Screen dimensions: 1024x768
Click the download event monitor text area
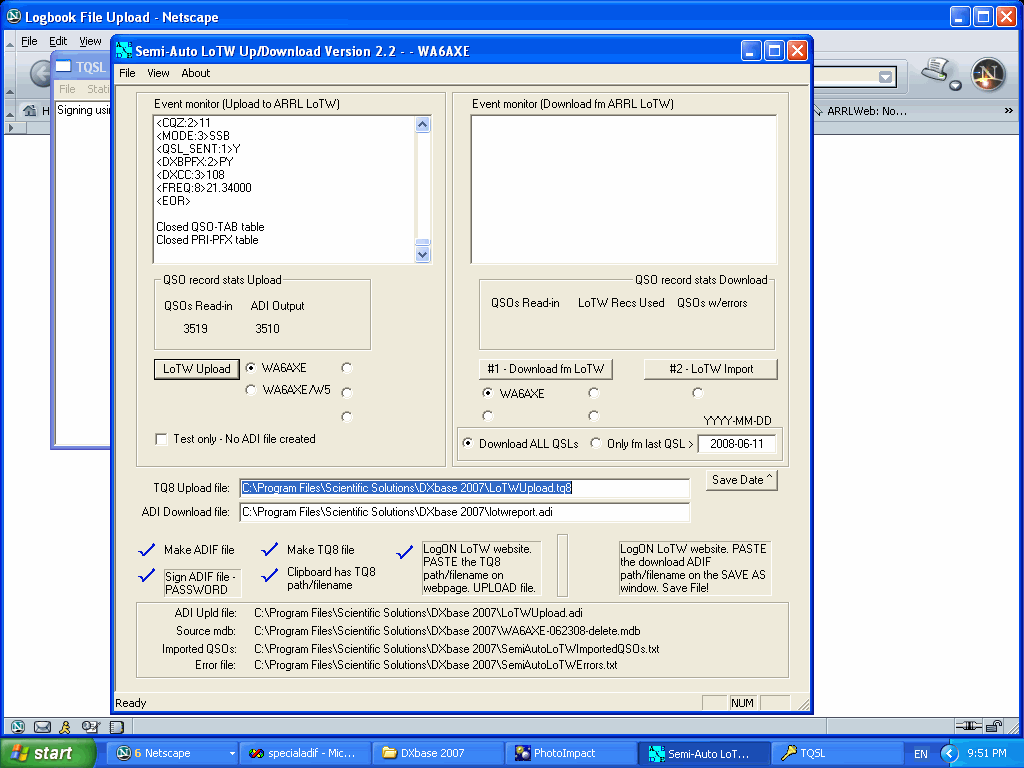coord(624,189)
